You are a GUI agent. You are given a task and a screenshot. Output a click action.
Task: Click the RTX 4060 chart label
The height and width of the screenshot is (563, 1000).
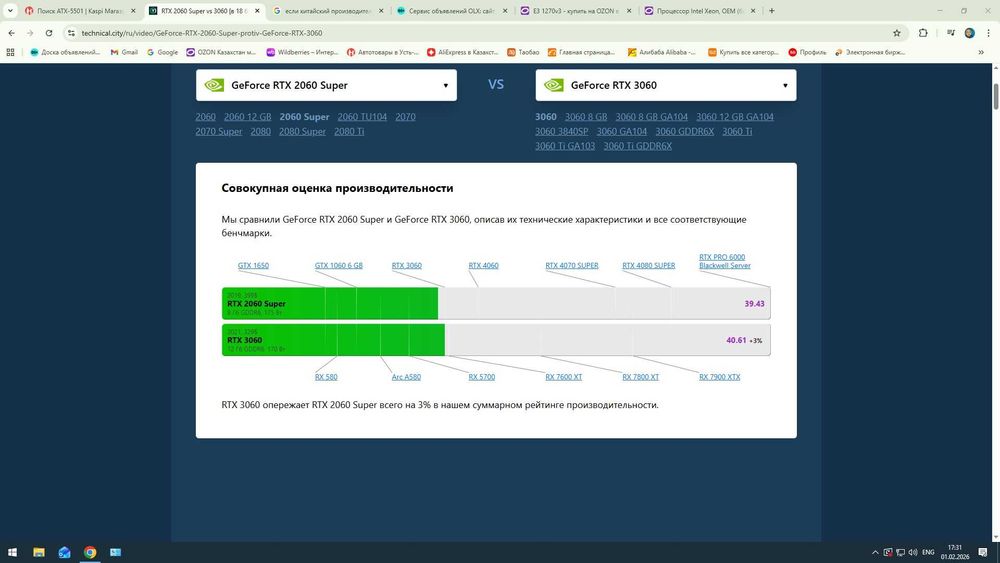[483, 265]
